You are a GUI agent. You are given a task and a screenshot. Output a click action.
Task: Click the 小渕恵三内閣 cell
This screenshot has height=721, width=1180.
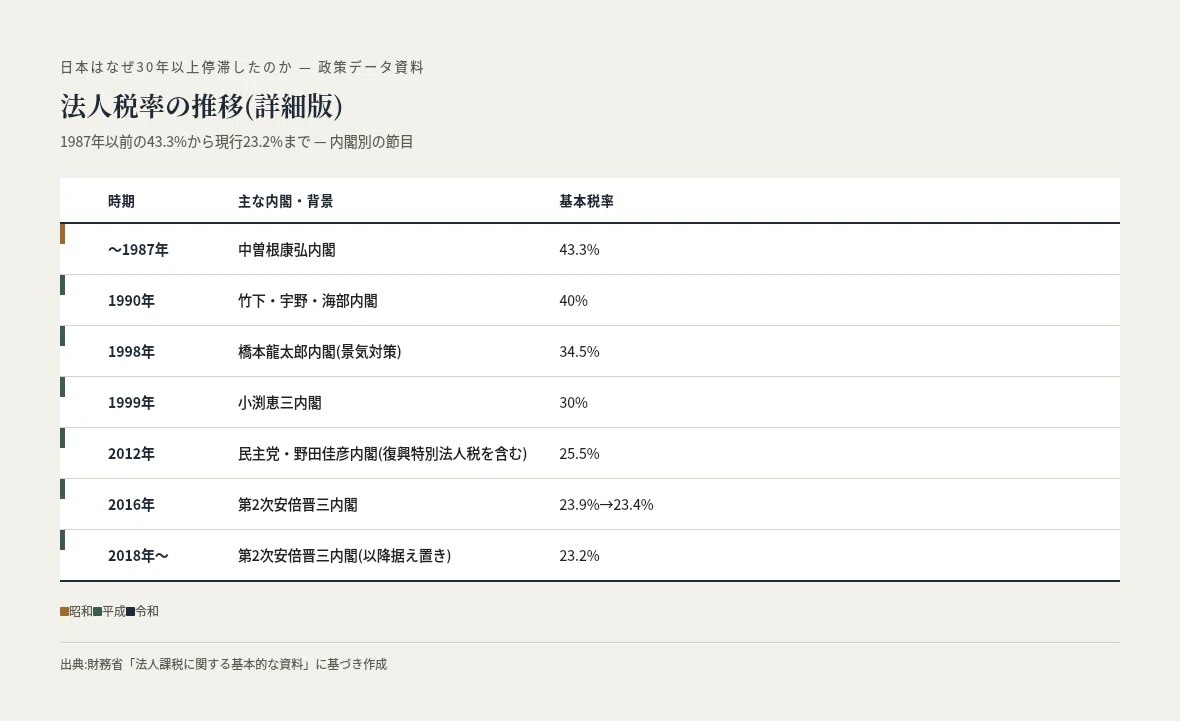pyautogui.click(x=280, y=403)
